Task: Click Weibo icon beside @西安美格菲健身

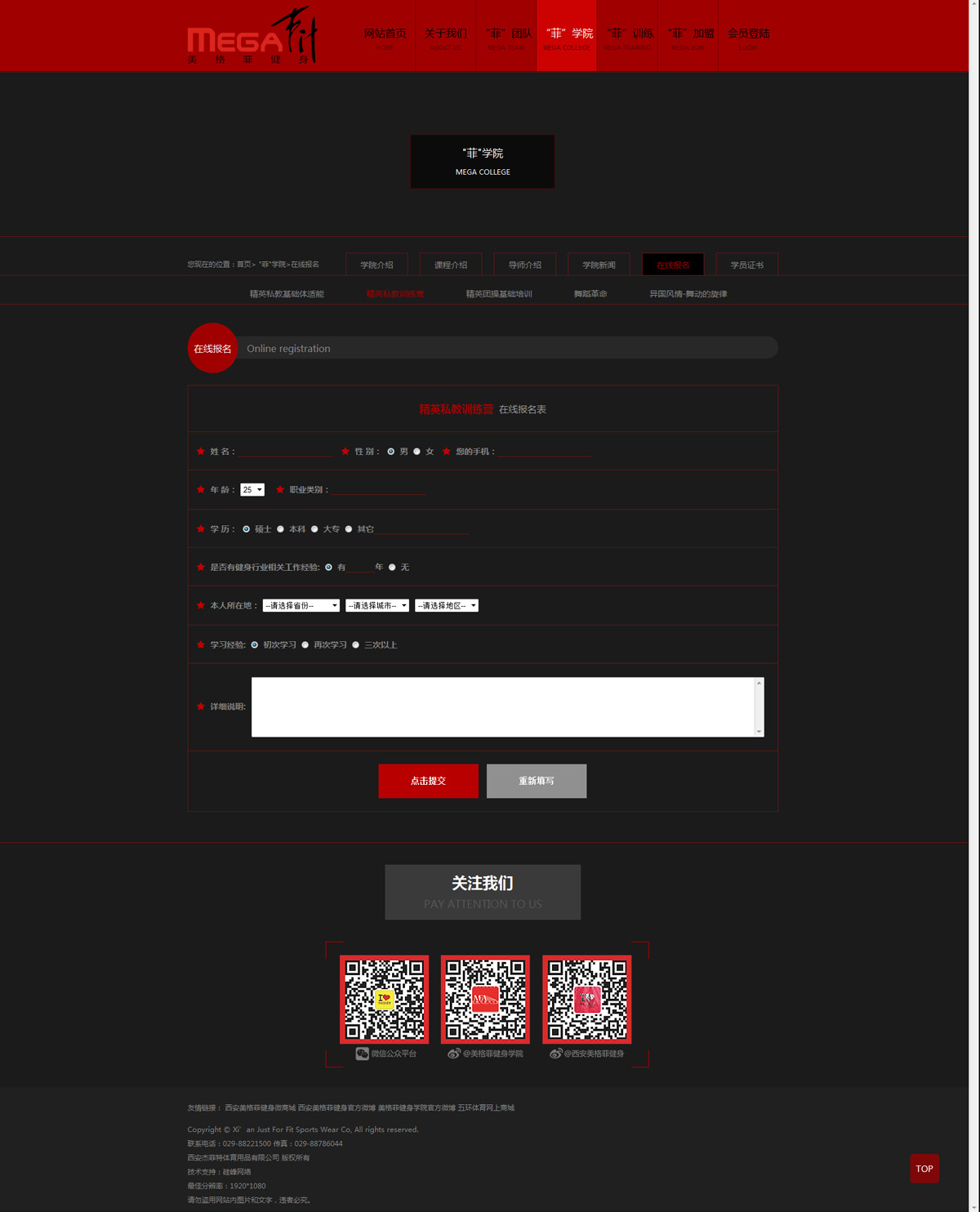Action: pyautogui.click(x=555, y=1054)
